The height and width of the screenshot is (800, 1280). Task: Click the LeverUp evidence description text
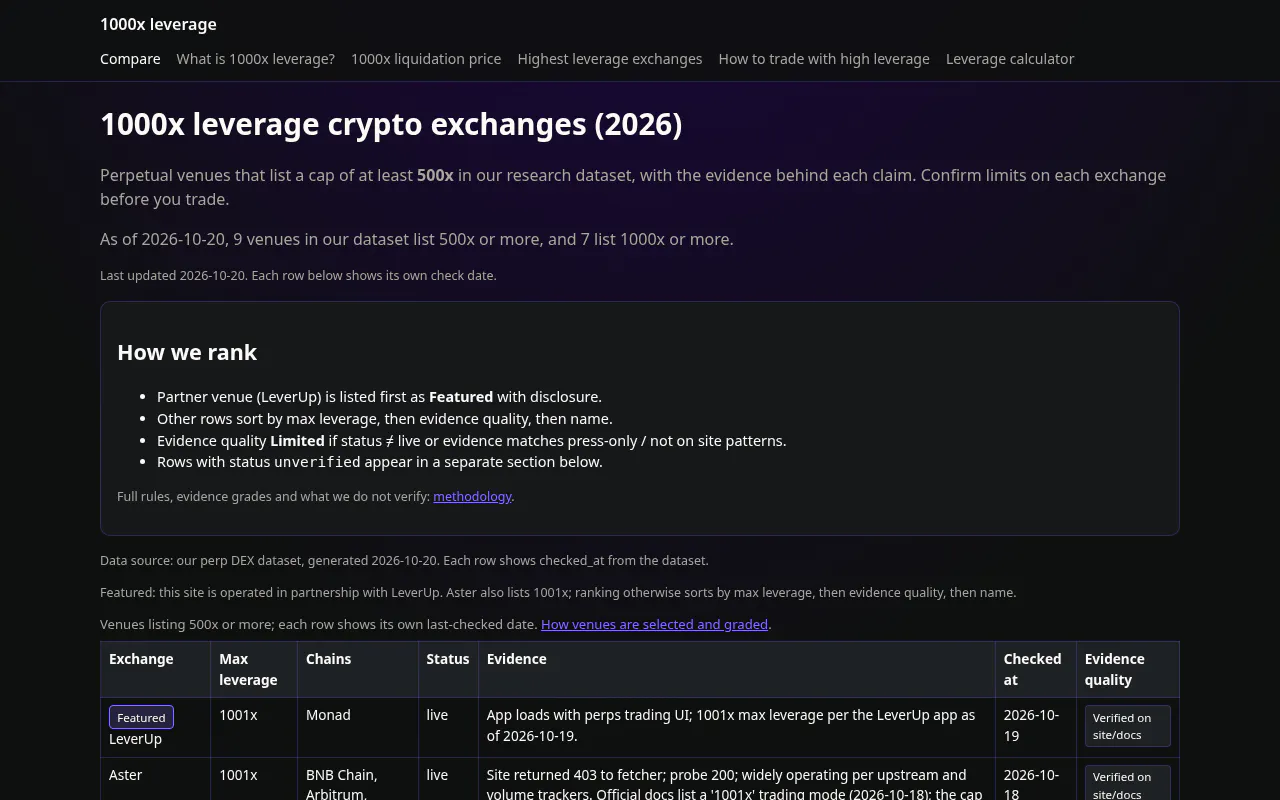[730, 725]
